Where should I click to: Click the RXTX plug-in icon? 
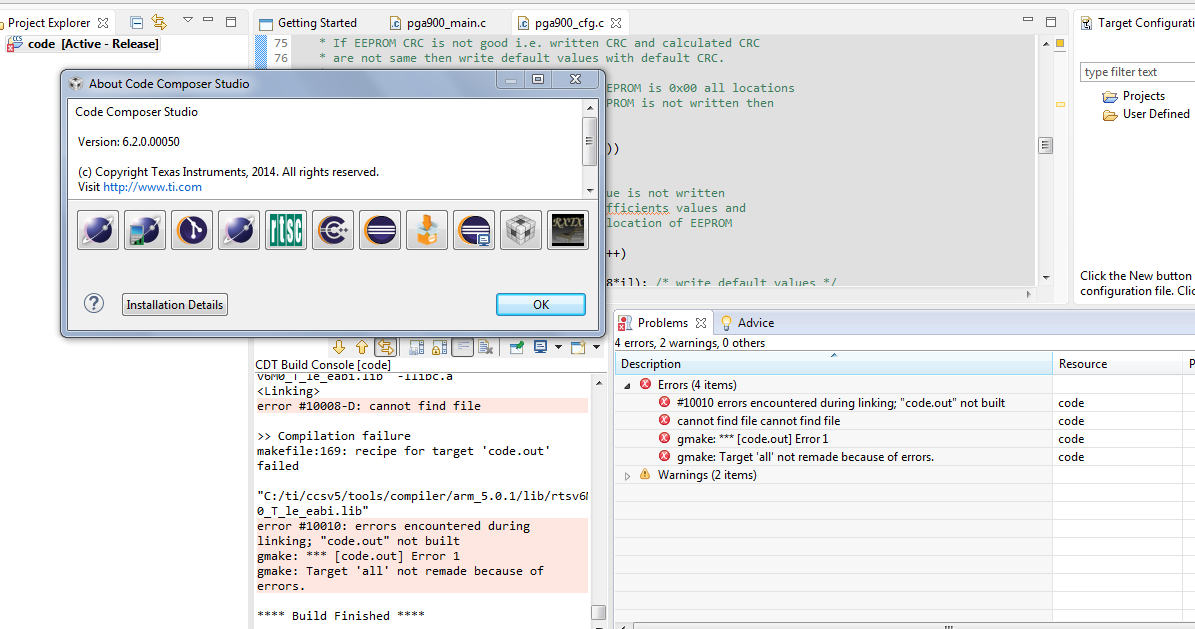pyautogui.click(x=568, y=230)
